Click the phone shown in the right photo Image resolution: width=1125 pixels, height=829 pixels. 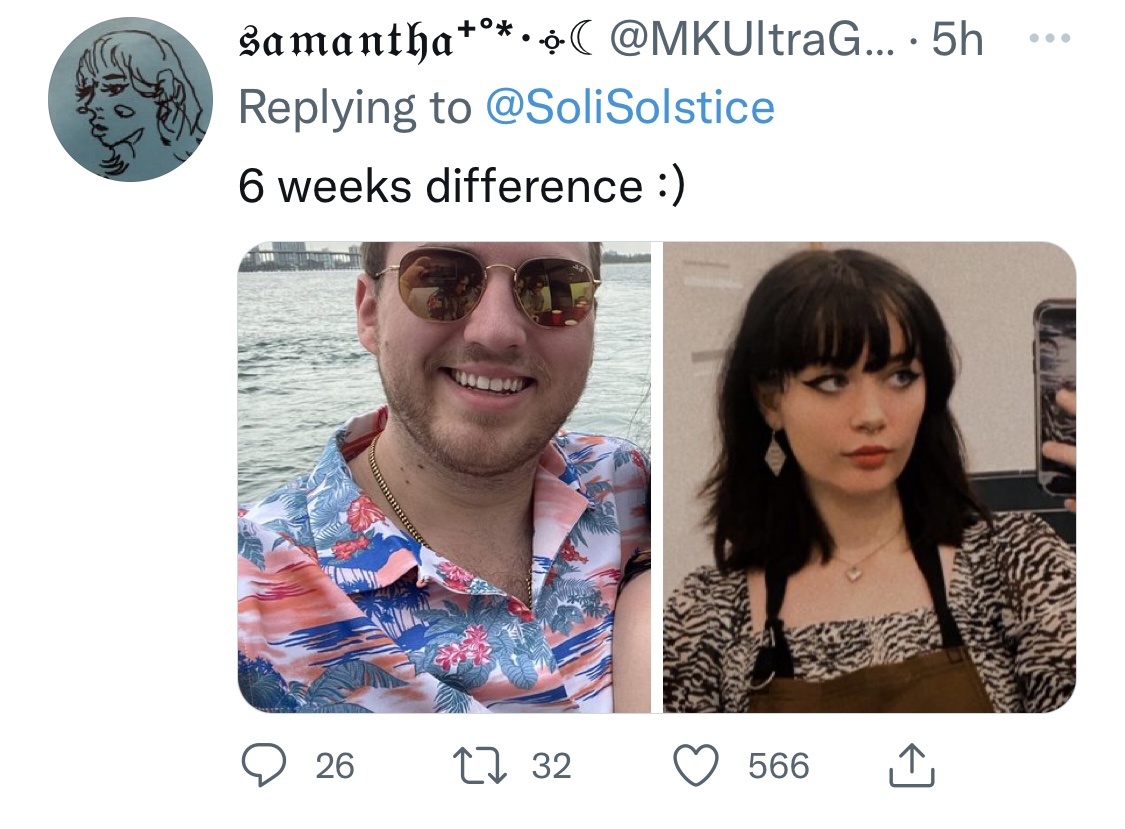1053,400
